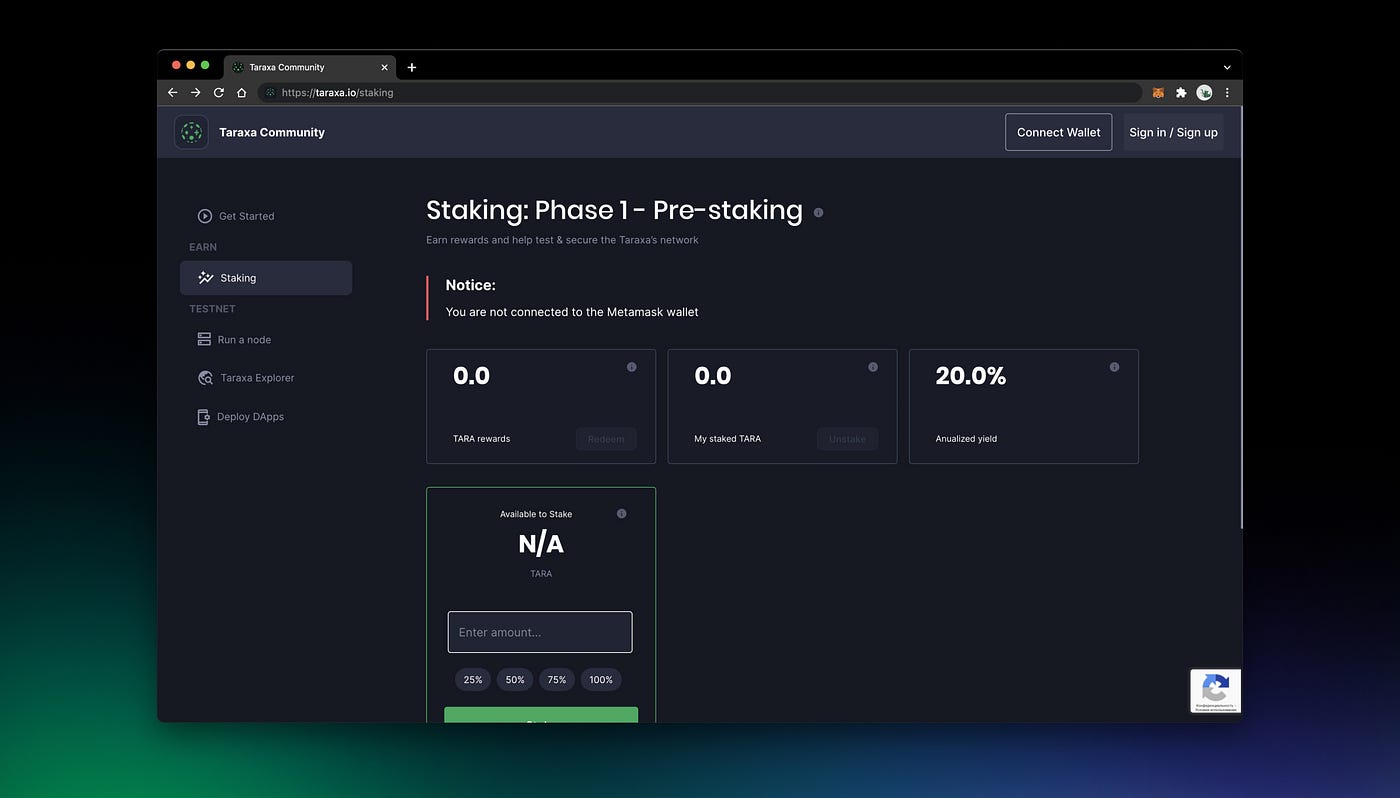1400x798 pixels.
Task: Click the browser forward arrow
Action: tap(195, 92)
